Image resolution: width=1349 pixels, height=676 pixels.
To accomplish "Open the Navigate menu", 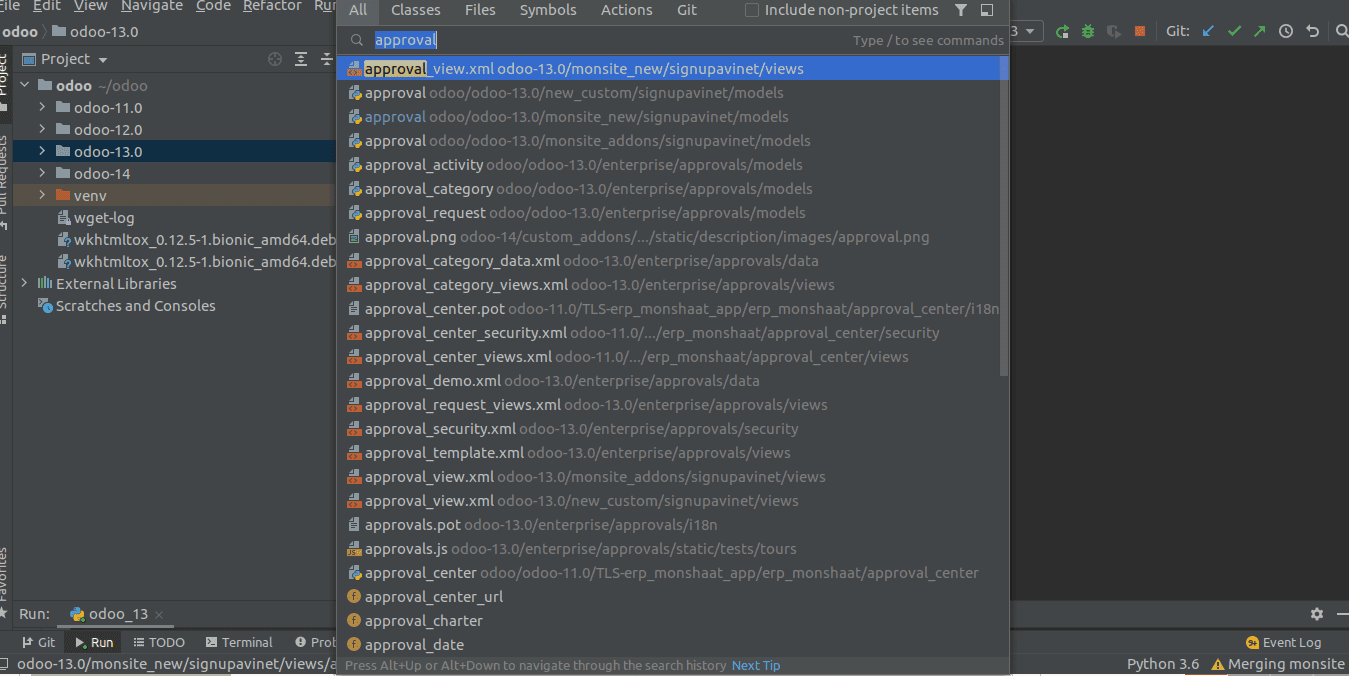I will (152, 6).
